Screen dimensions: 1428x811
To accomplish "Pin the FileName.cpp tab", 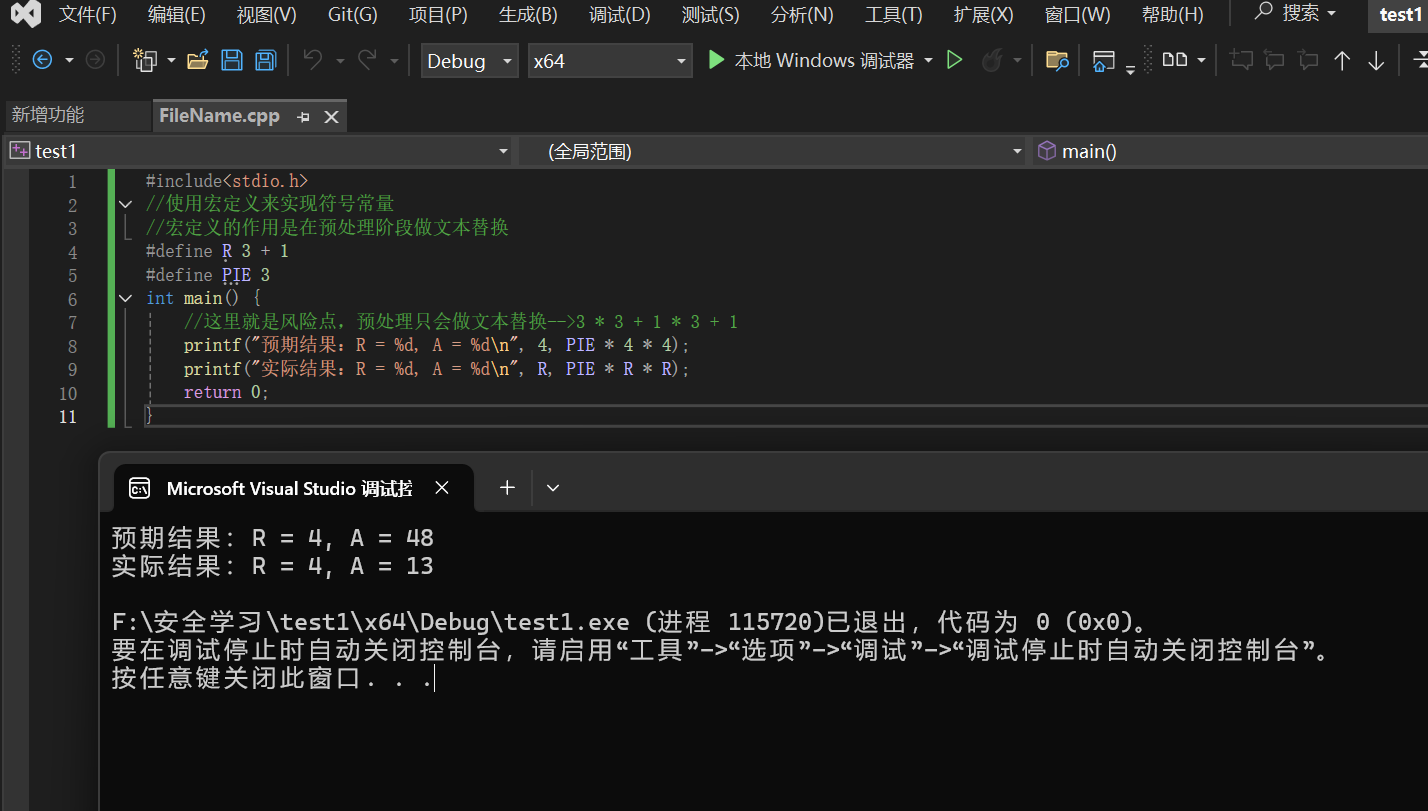I will pyautogui.click(x=303, y=117).
